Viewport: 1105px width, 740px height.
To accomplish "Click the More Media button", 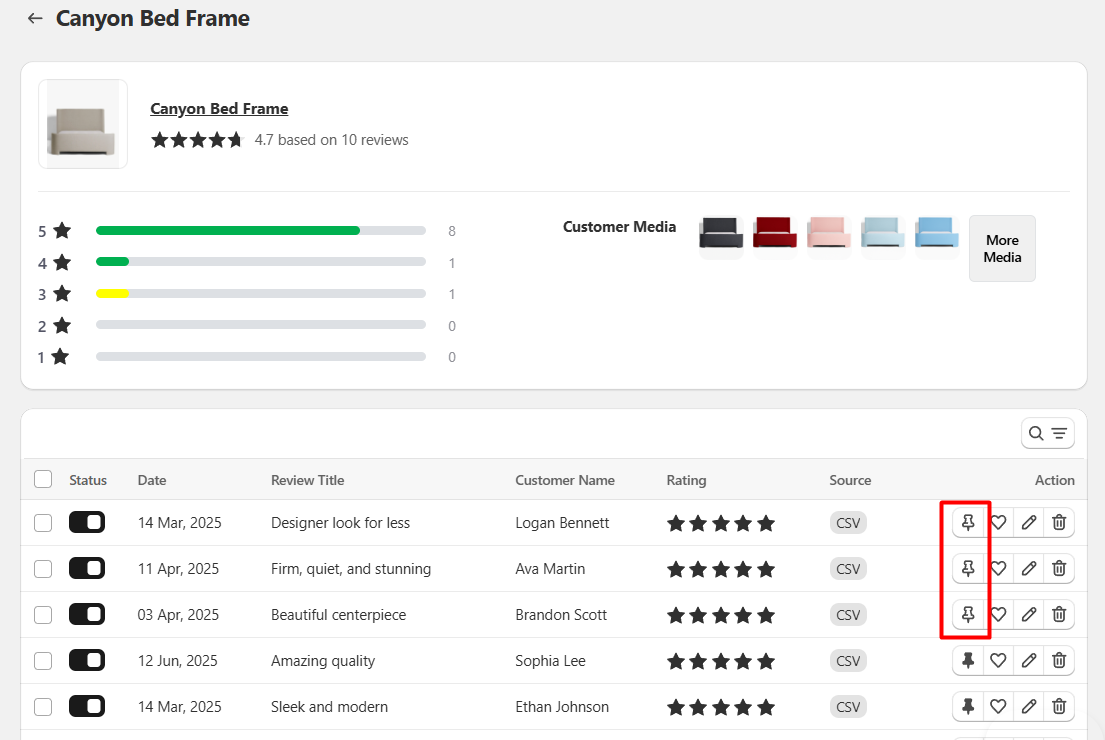I will (x=1002, y=249).
